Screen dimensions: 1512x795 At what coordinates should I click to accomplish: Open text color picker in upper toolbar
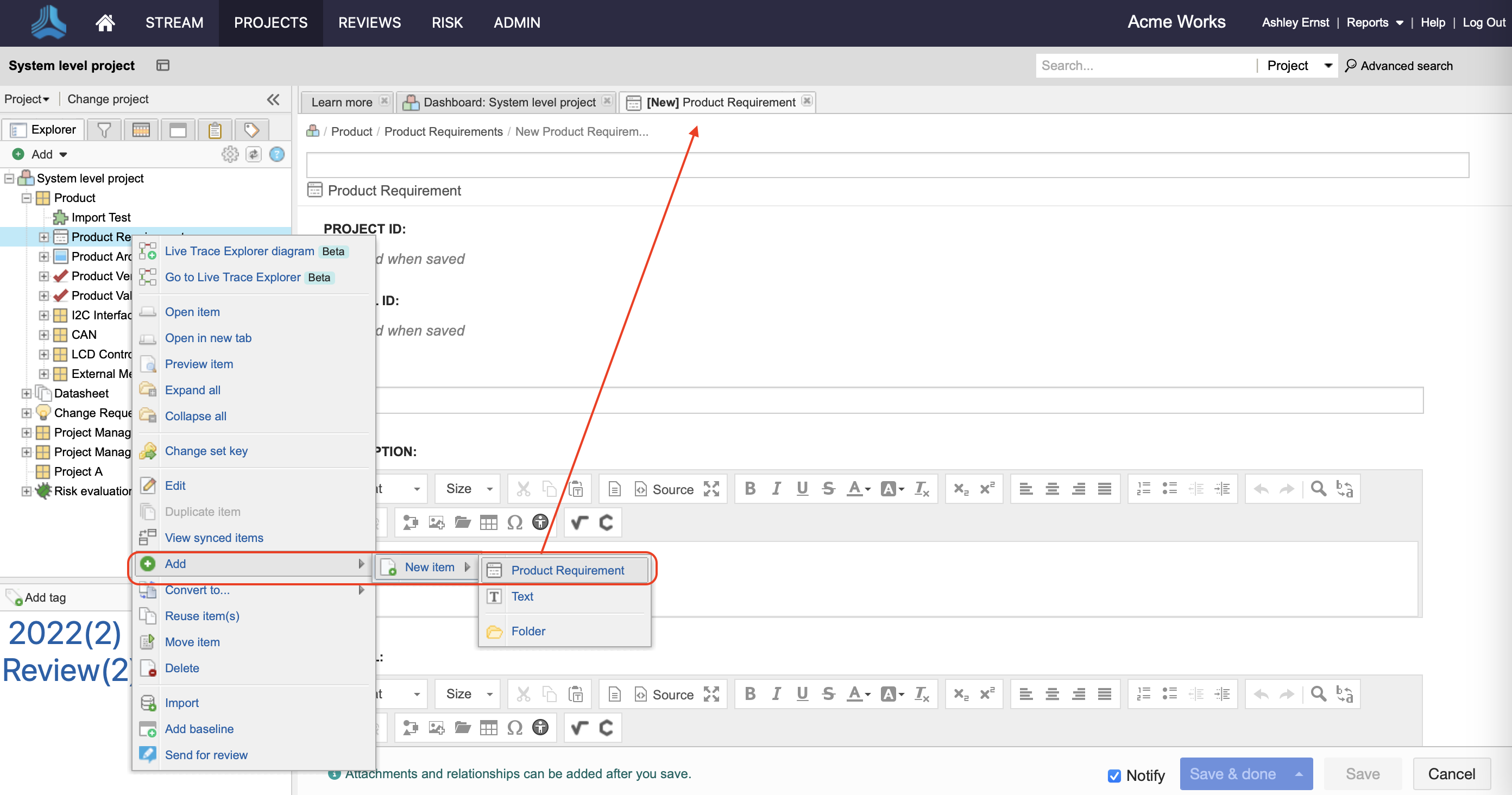(x=858, y=489)
